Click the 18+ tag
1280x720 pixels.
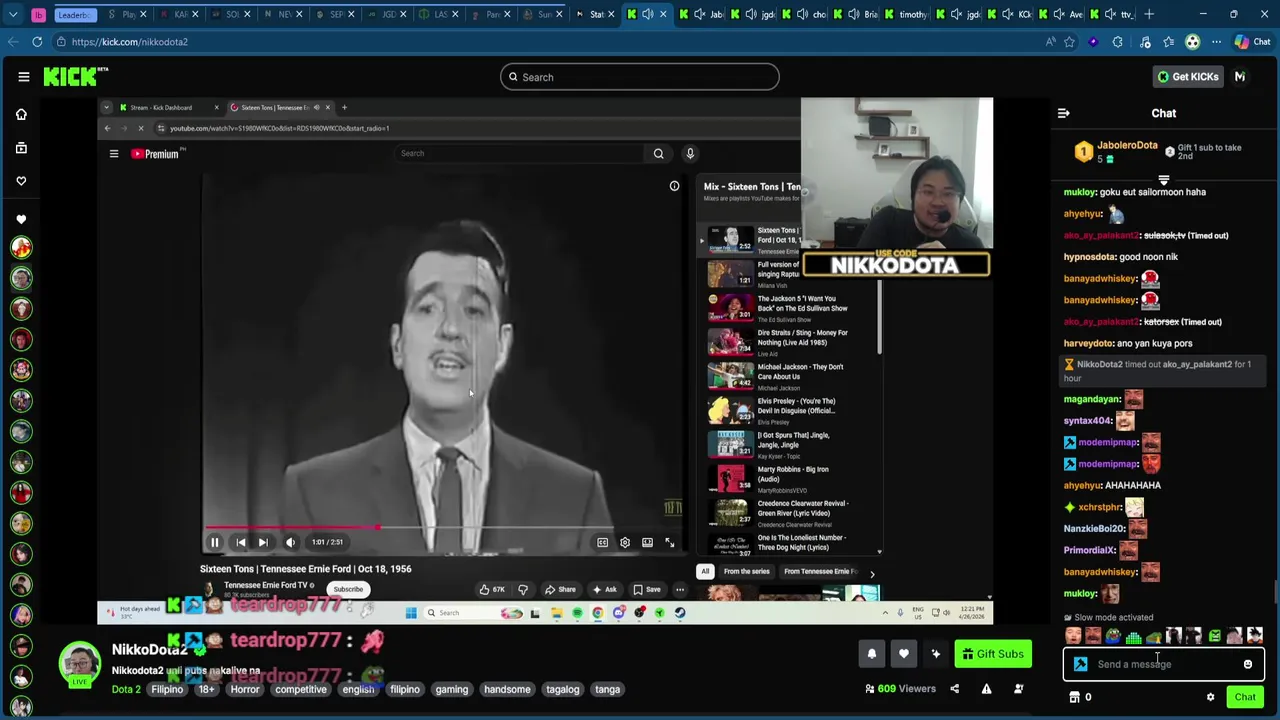(x=206, y=689)
